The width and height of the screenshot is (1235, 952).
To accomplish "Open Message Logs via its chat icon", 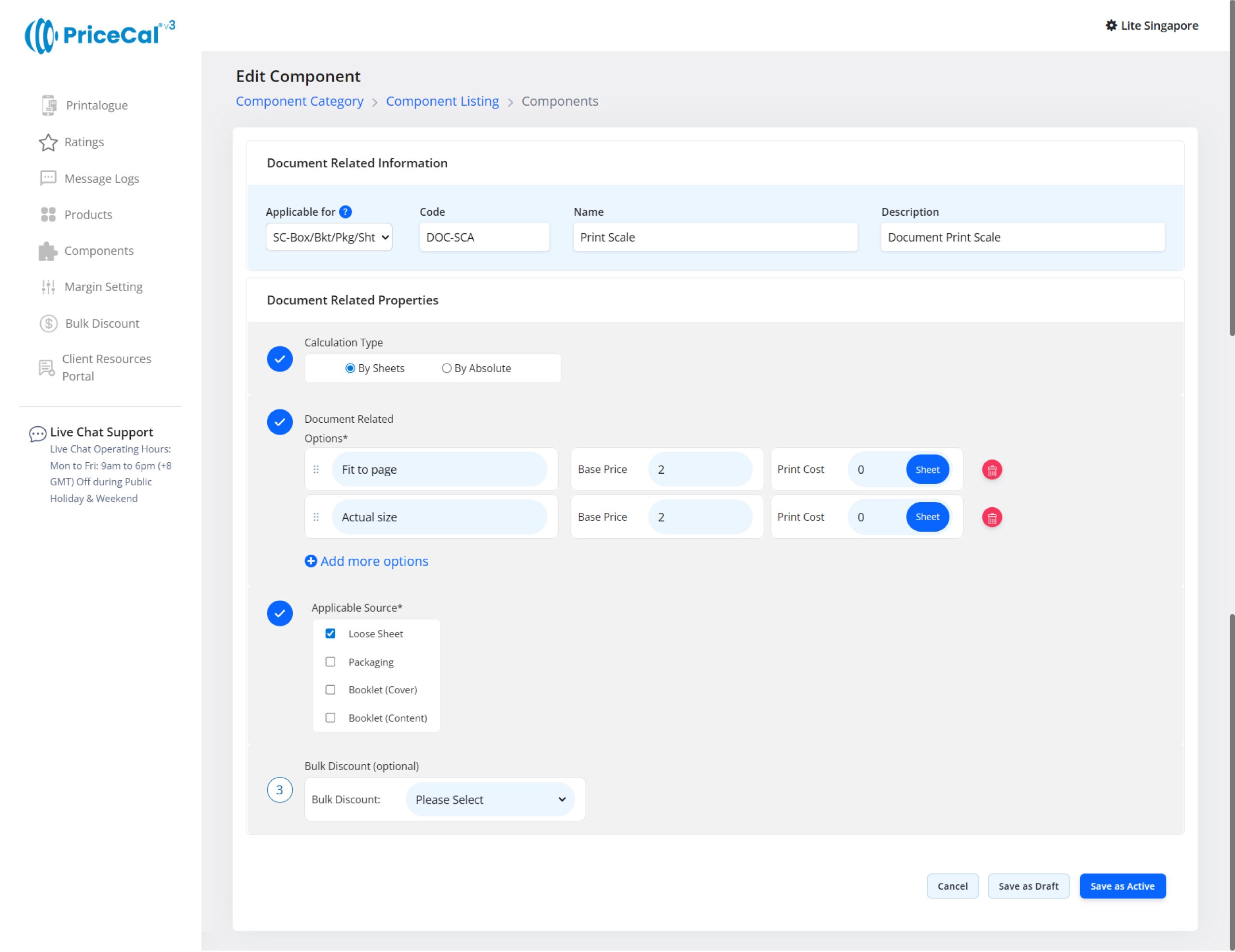I will point(48,178).
